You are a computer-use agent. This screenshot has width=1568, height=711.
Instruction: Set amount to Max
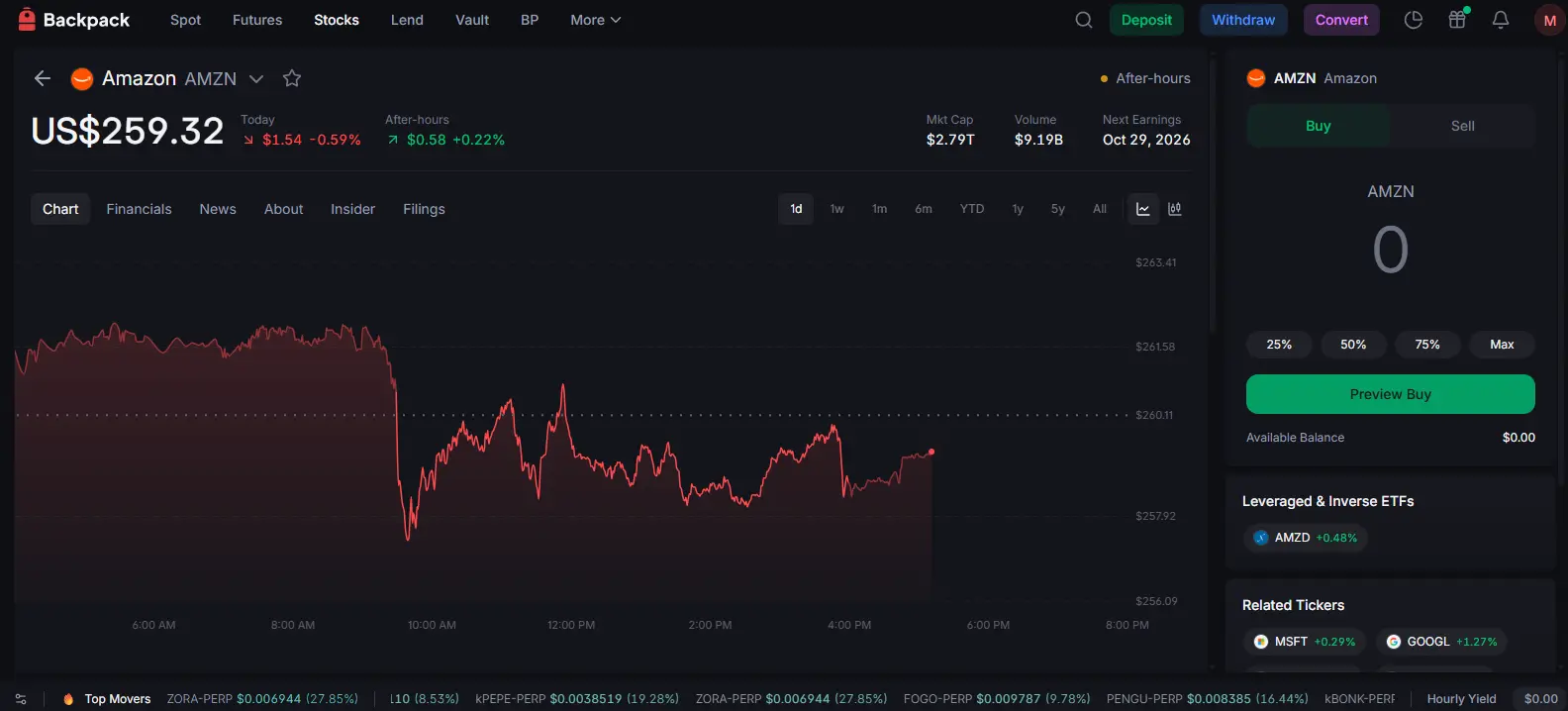pos(1502,345)
